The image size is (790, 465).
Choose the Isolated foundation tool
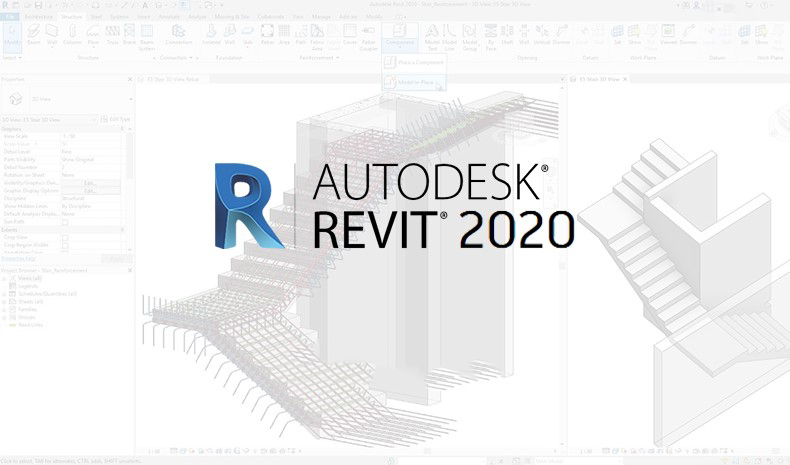[x=211, y=36]
